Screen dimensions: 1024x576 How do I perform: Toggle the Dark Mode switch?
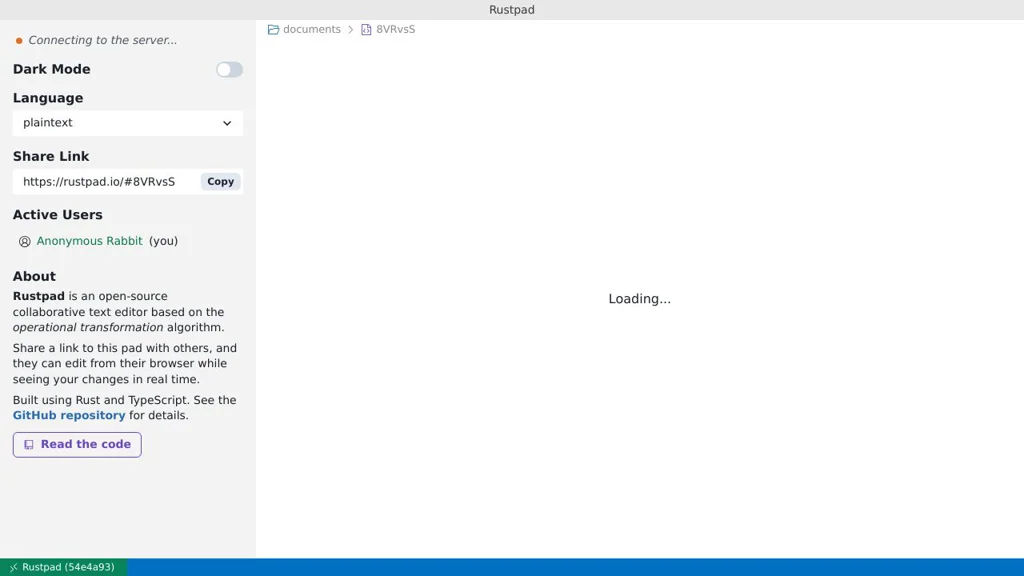(x=229, y=70)
